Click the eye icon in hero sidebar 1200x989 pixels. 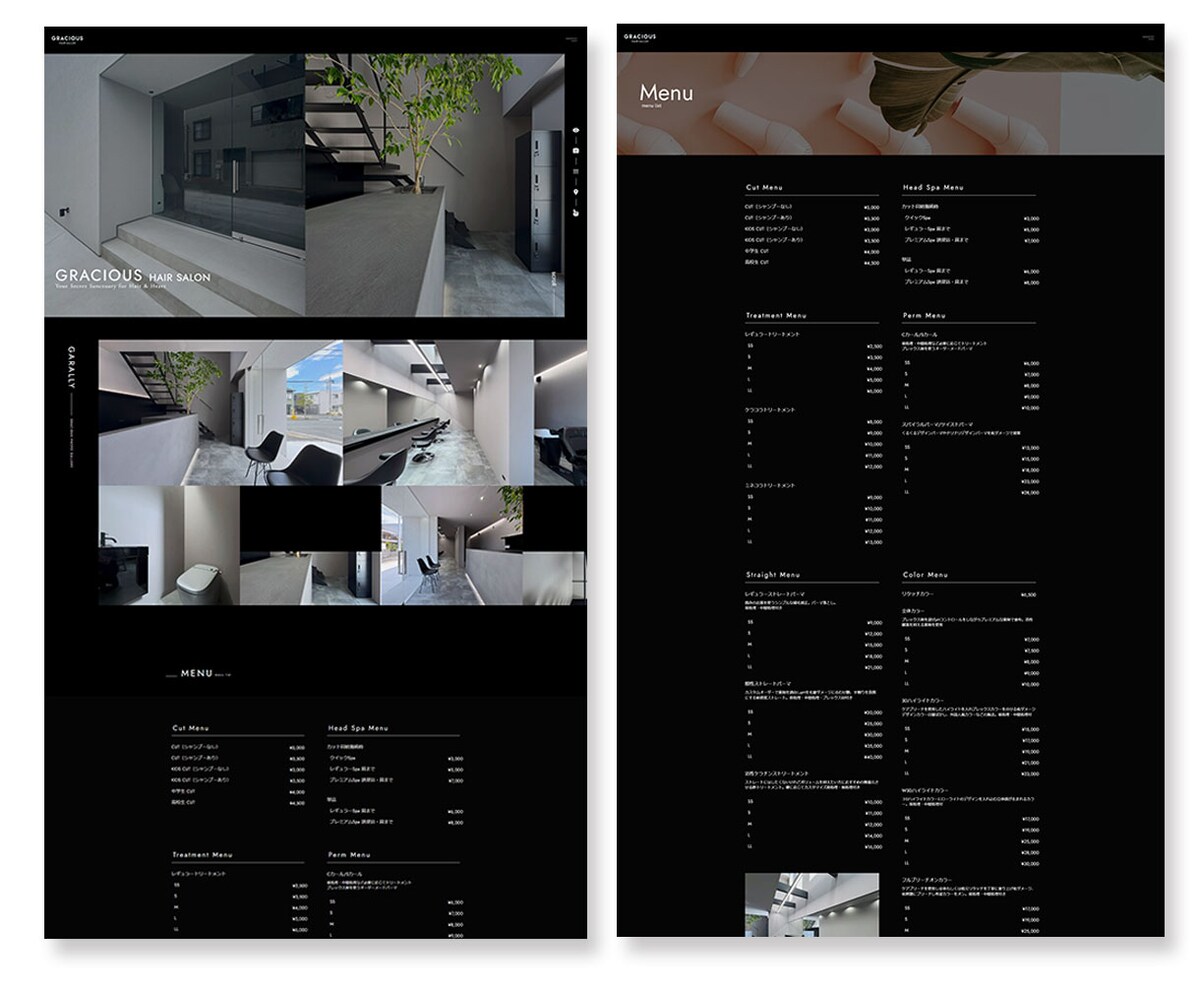point(576,130)
